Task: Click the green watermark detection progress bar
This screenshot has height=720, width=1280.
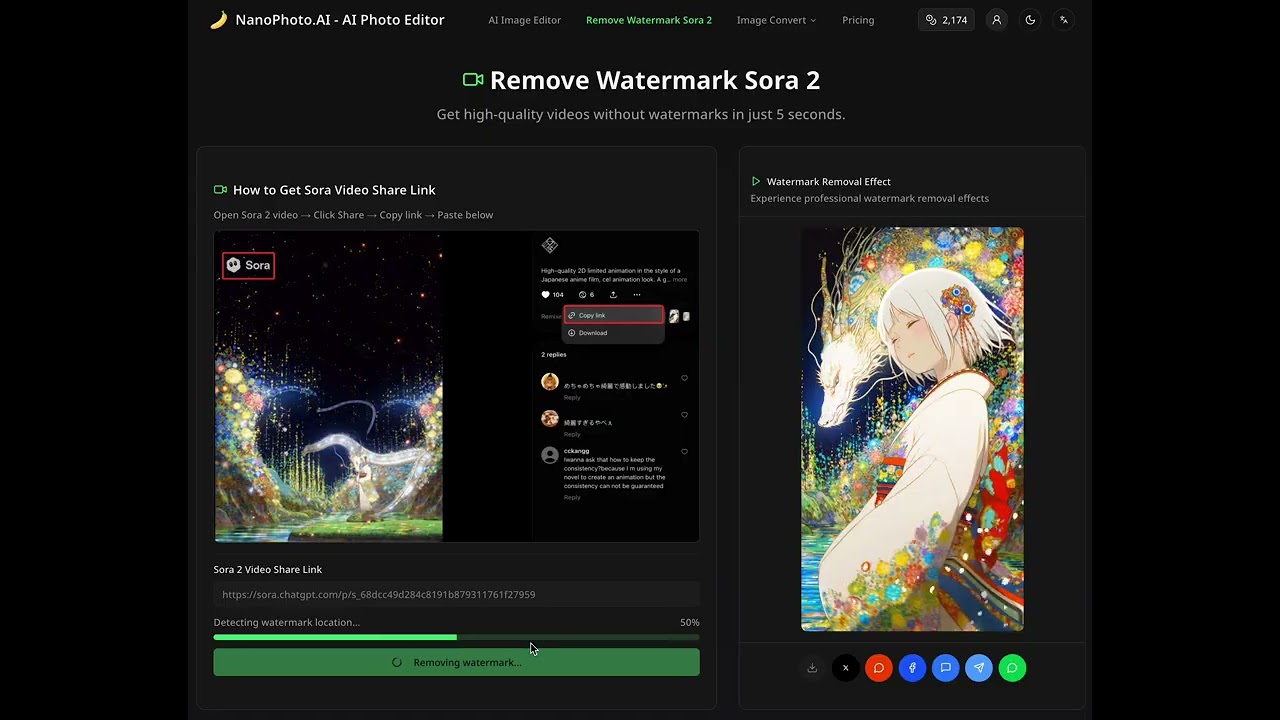Action: click(x=456, y=637)
